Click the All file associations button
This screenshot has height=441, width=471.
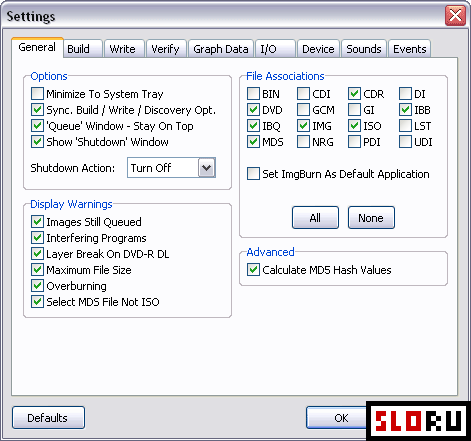click(315, 218)
